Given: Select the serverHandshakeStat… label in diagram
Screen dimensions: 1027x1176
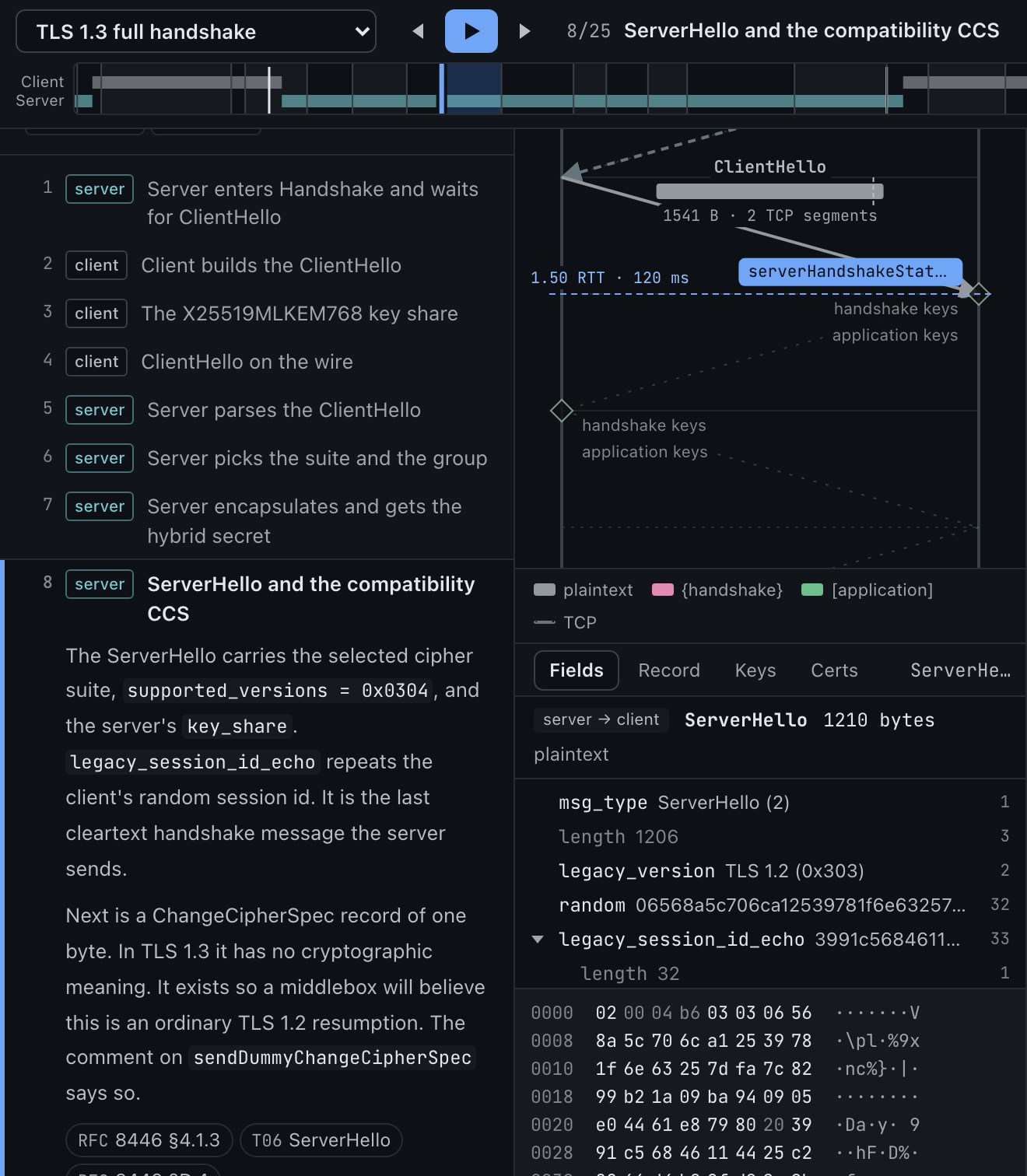Looking at the screenshot, I should click(850, 271).
